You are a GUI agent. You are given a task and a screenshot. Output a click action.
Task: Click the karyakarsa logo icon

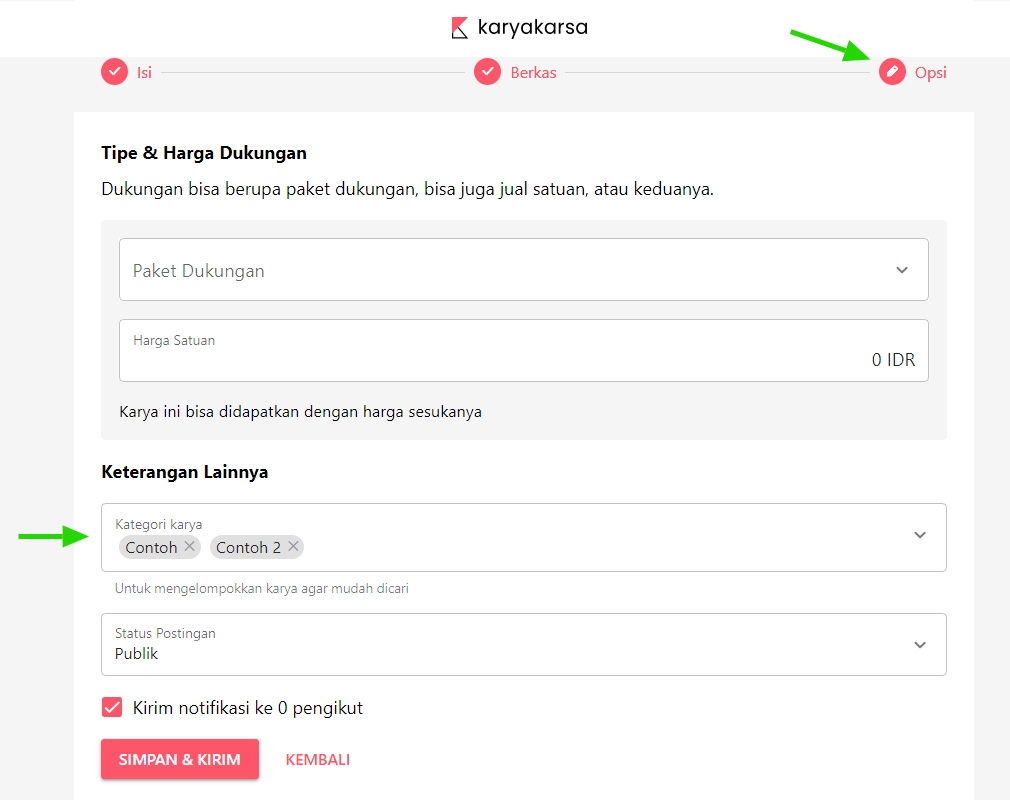tap(460, 28)
